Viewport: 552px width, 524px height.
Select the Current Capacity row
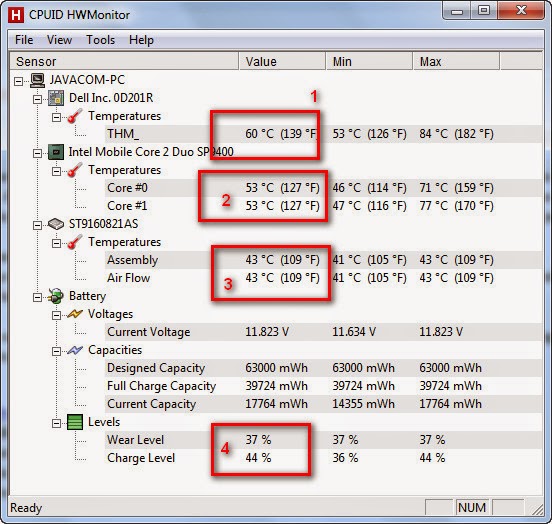pos(323,404)
